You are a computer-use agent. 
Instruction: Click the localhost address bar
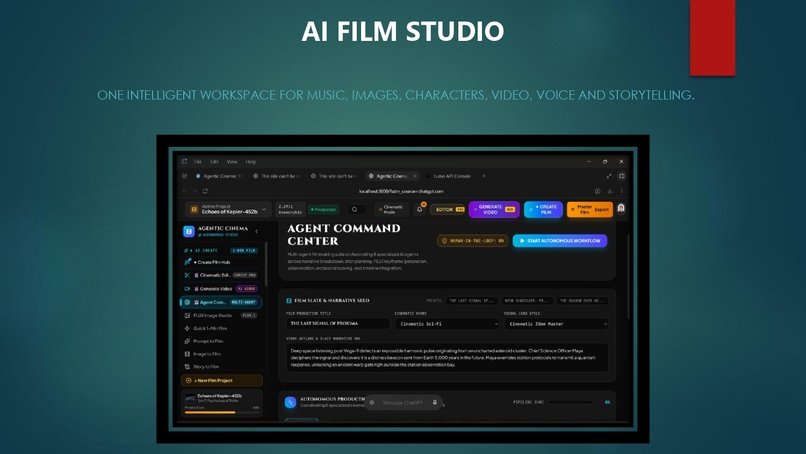tap(401, 191)
